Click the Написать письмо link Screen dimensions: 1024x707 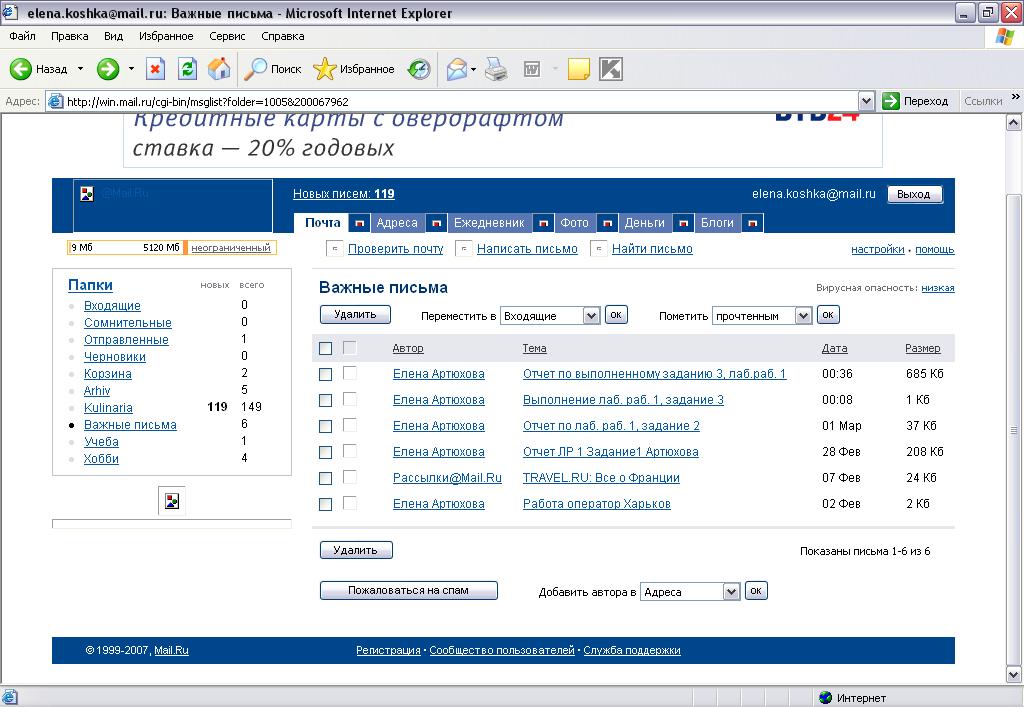click(527, 249)
